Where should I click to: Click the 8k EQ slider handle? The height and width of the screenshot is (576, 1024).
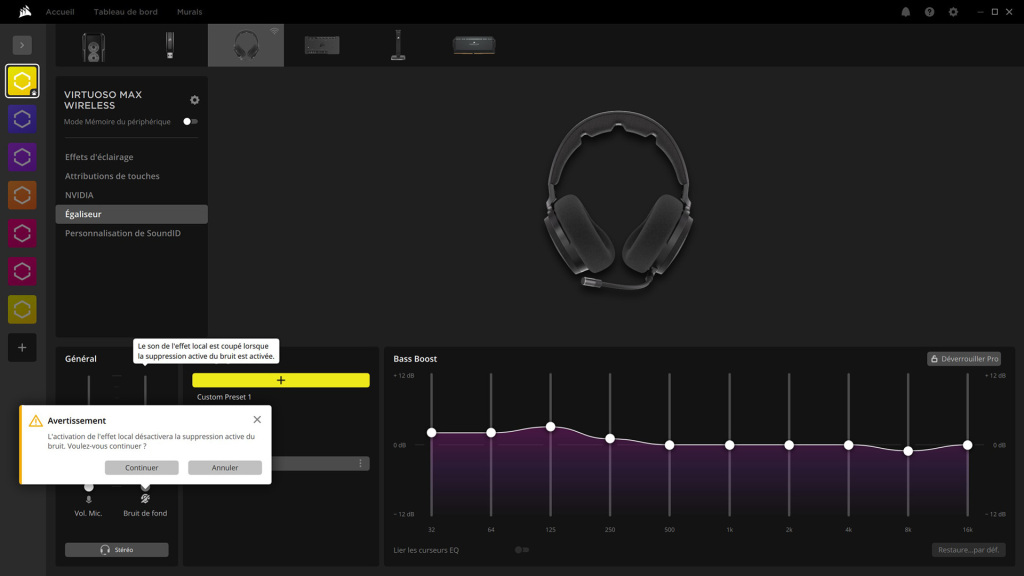[x=908, y=451]
